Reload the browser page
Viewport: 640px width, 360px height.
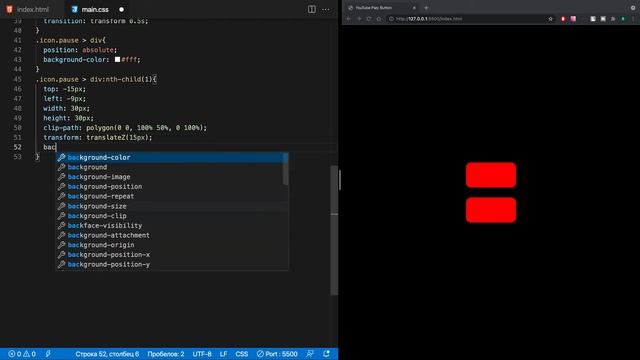(x=369, y=19)
